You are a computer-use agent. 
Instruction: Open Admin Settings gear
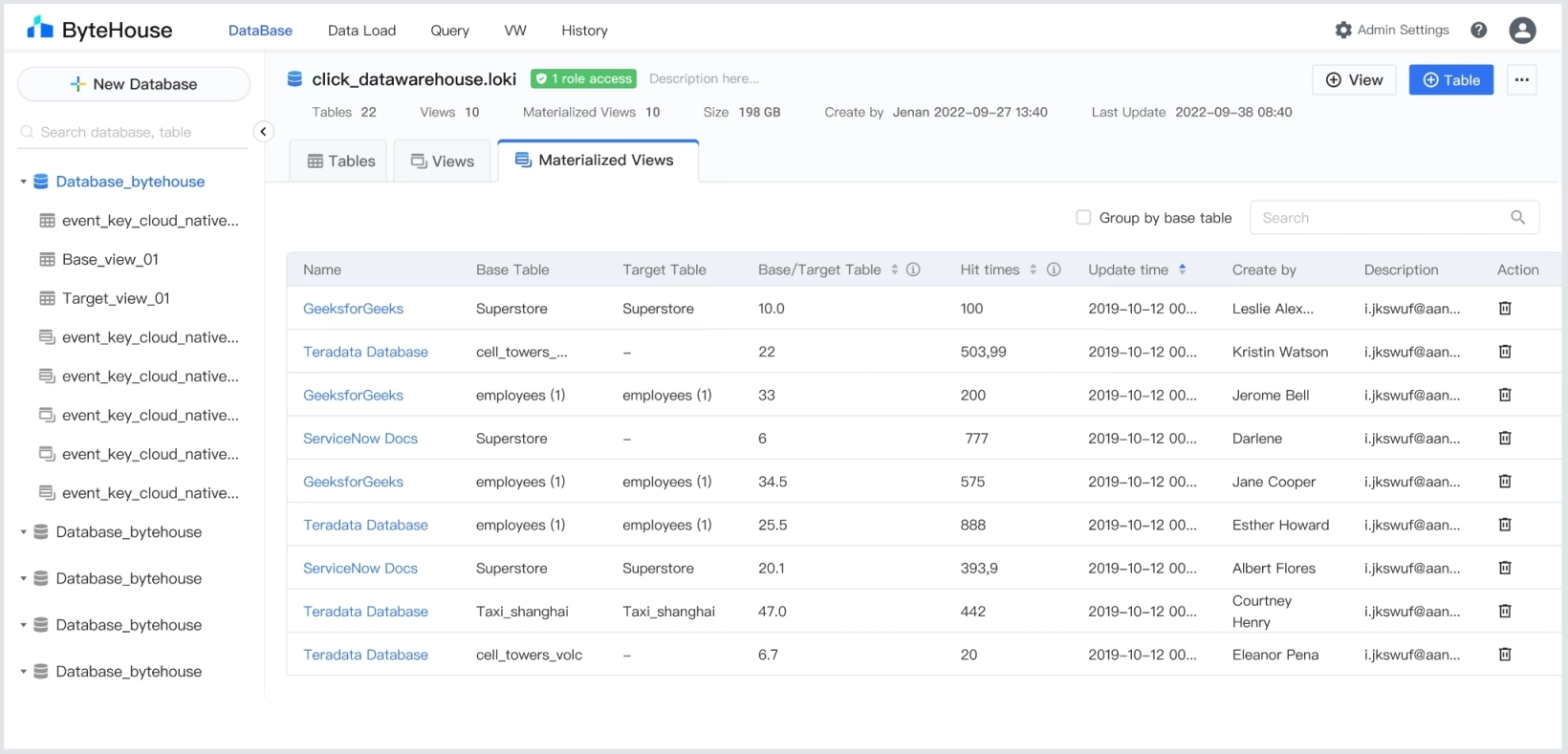click(1343, 31)
